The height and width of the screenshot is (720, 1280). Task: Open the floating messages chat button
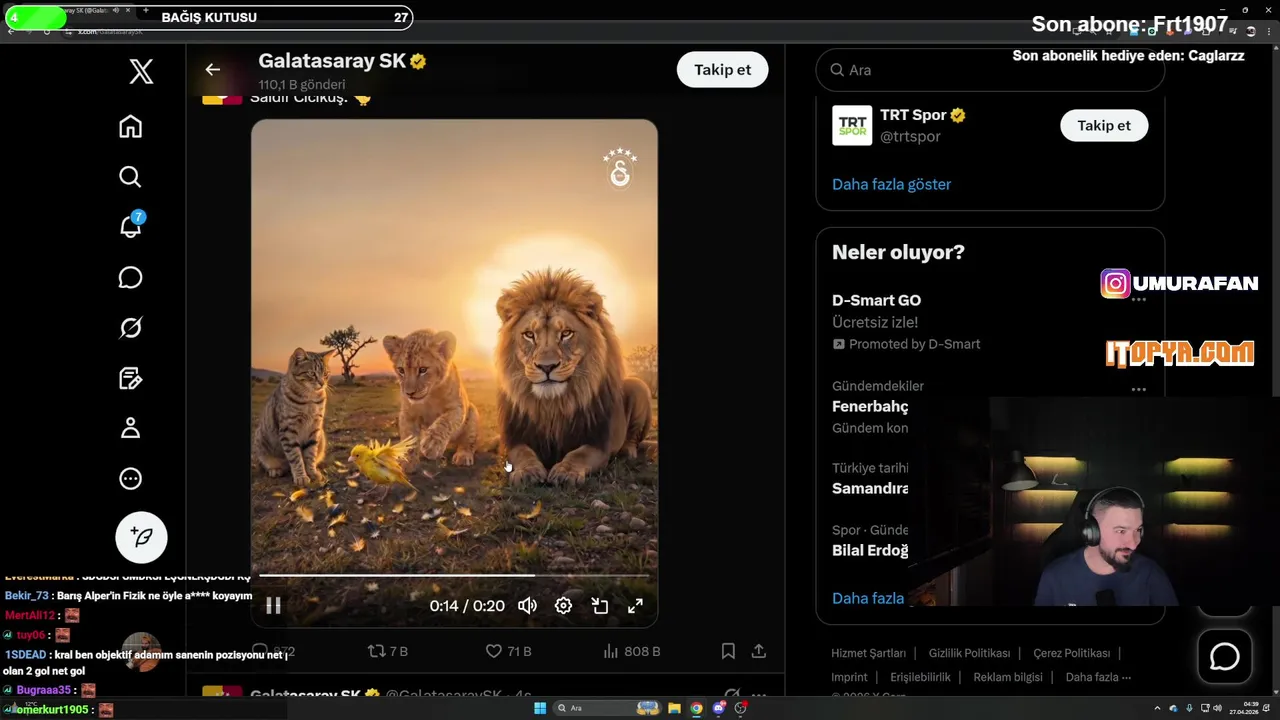pos(1224,656)
